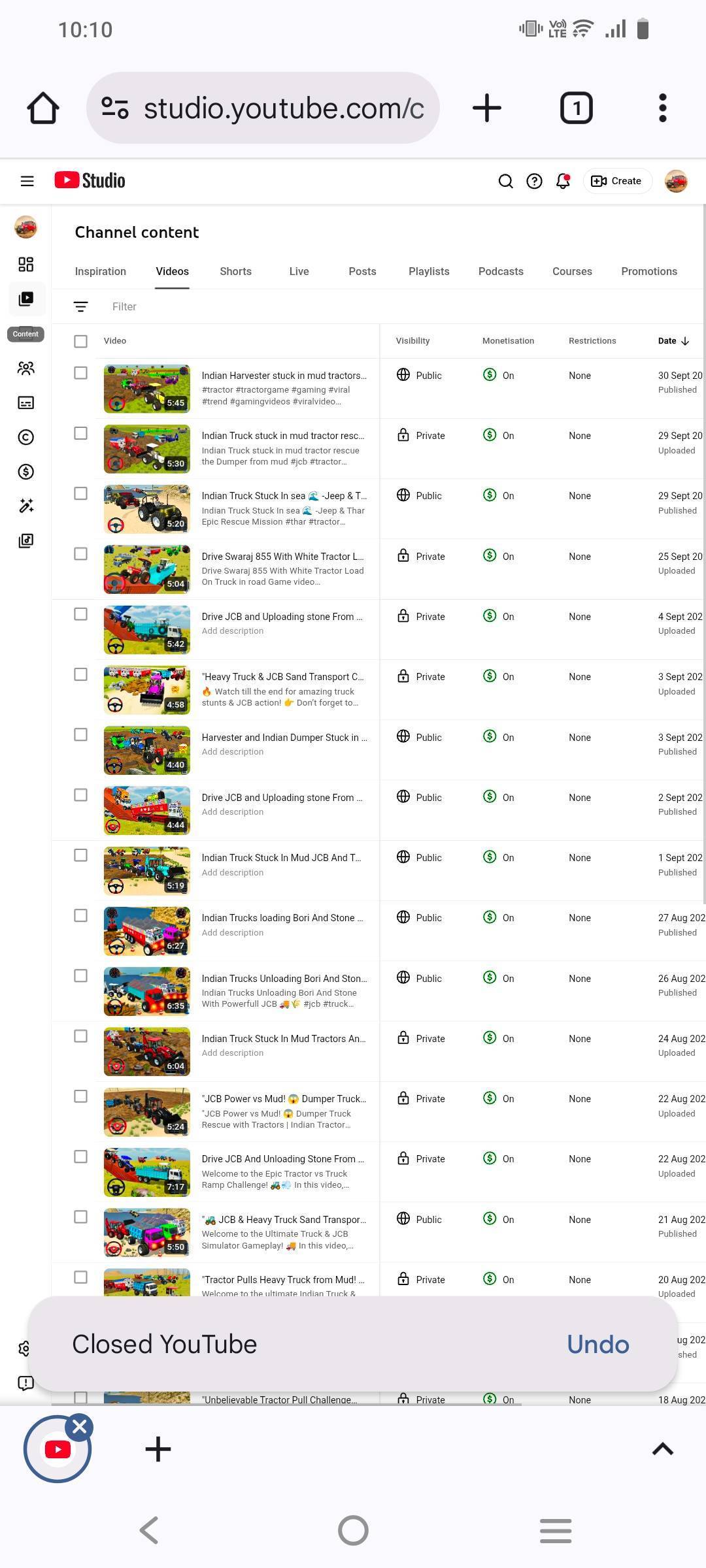Screen dimensions: 706x1568
Task: Open the Subtitles icon in sidebar
Action: coord(25,402)
